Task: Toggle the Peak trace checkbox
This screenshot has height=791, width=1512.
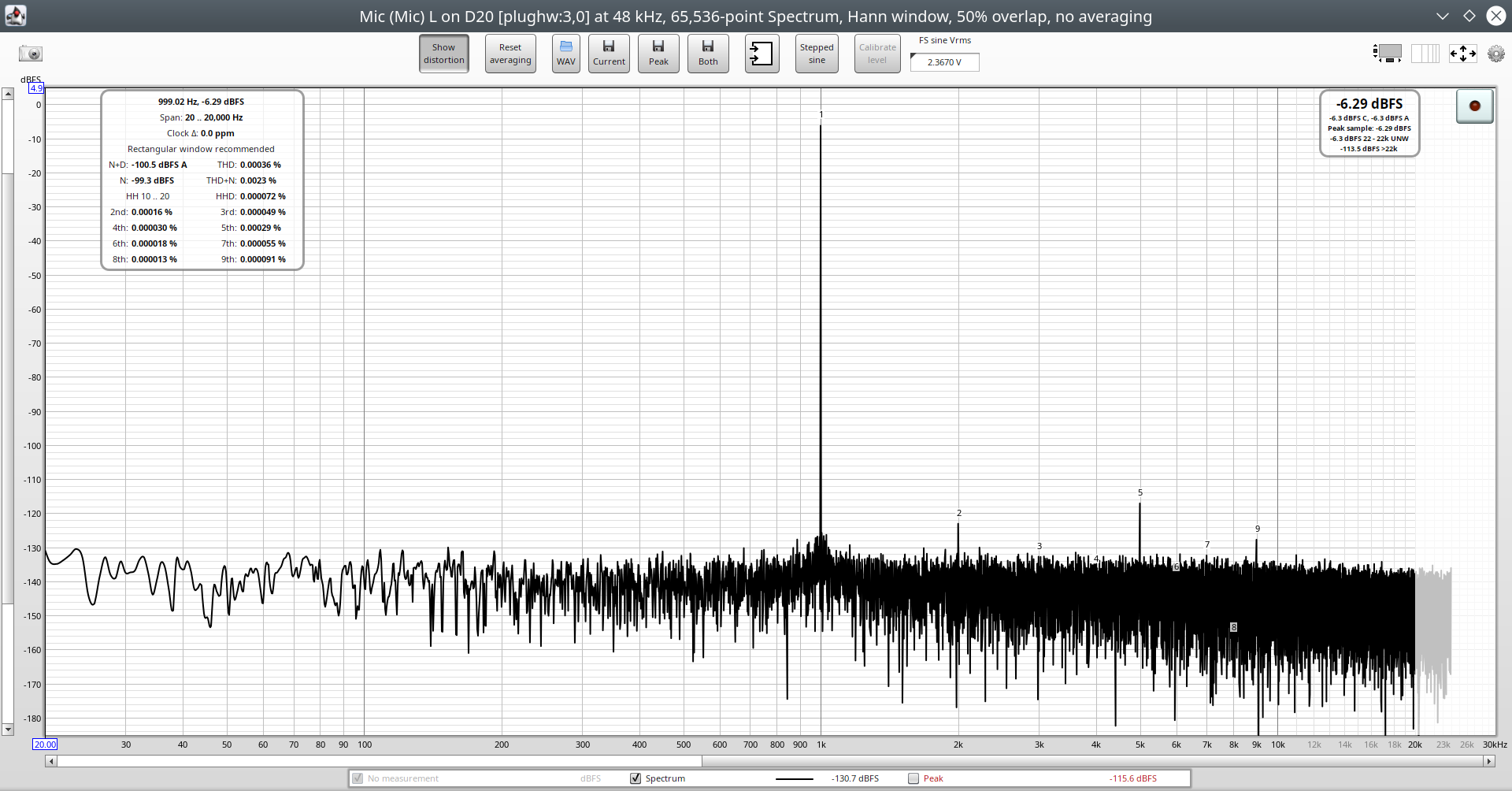Action: tap(913, 778)
